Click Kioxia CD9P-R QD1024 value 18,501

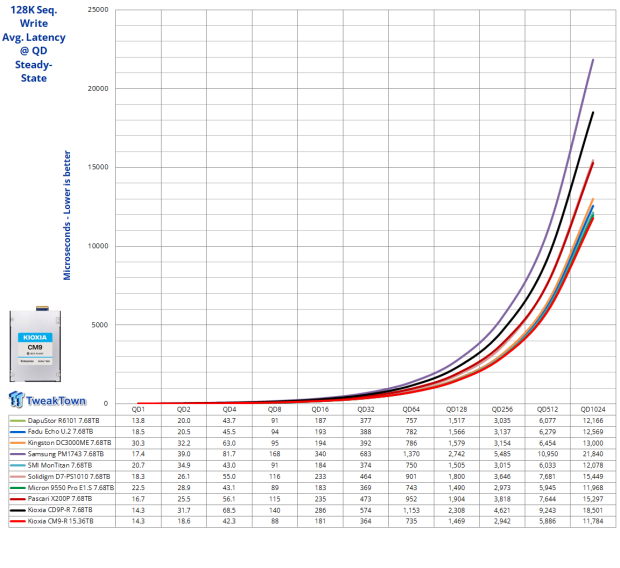click(x=593, y=510)
